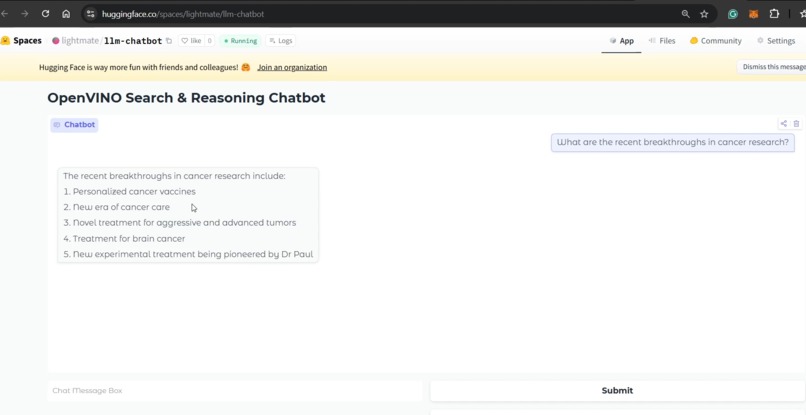This screenshot has width=806, height=415.
Task: Open the Settings tab
Action: (x=776, y=41)
